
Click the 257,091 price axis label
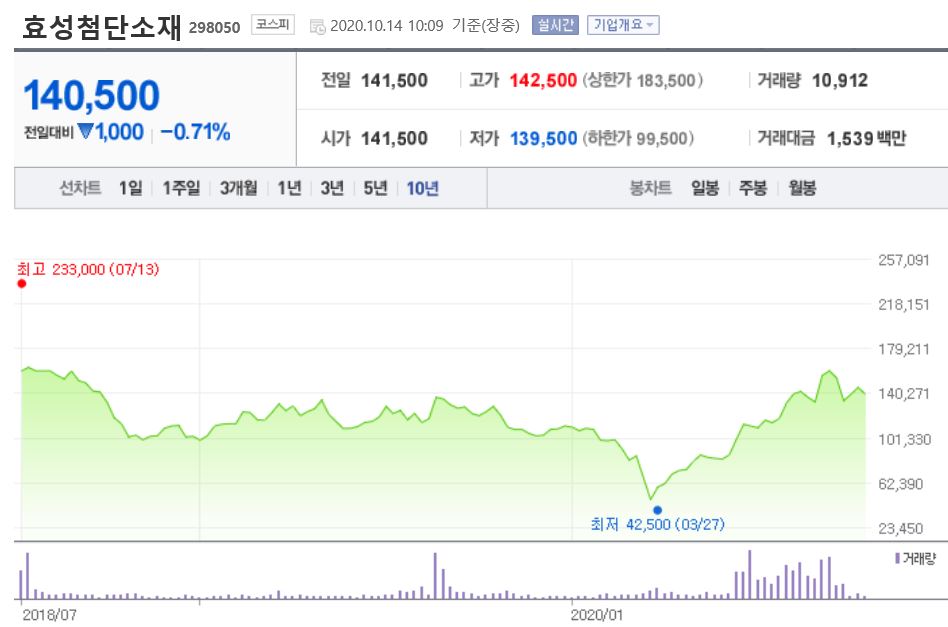pyautogui.click(x=903, y=261)
